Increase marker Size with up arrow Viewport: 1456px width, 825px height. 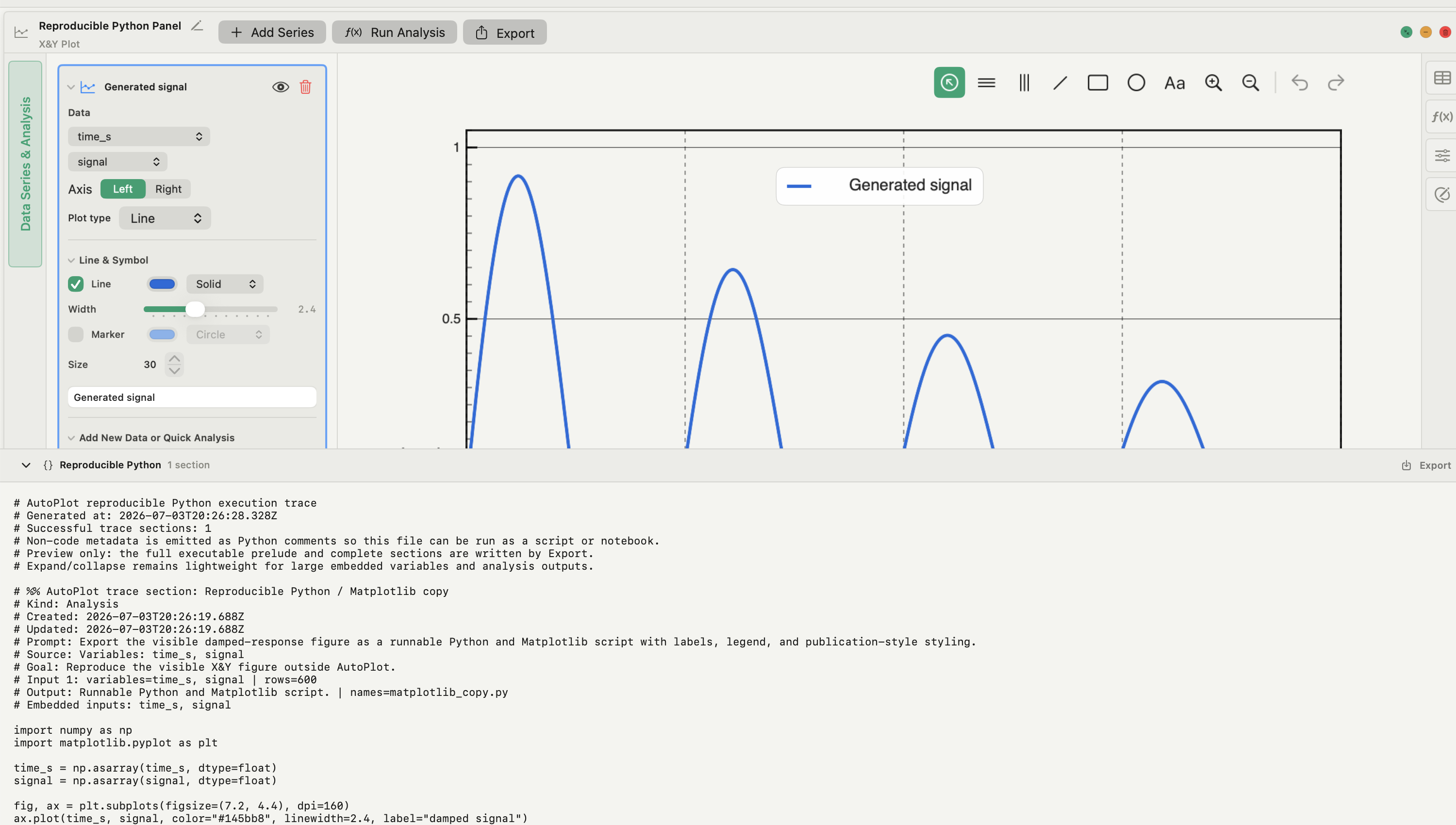(x=175, y=359)
